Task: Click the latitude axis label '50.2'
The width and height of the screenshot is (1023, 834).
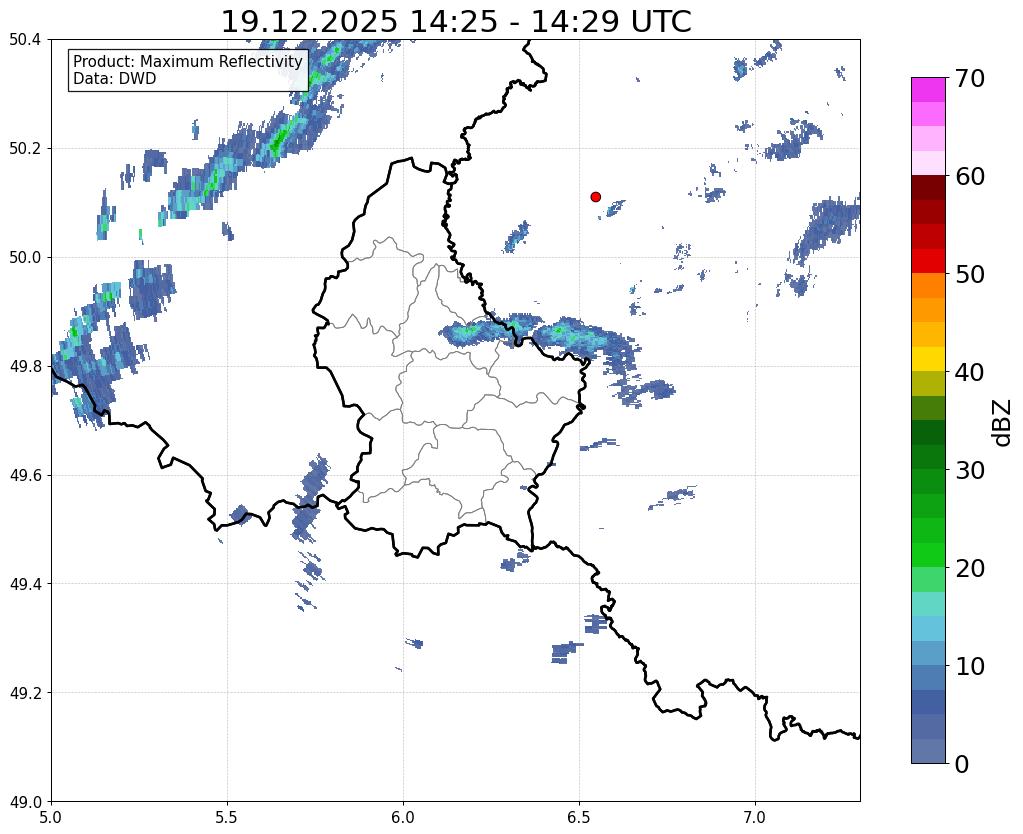Action: (25, 149)
